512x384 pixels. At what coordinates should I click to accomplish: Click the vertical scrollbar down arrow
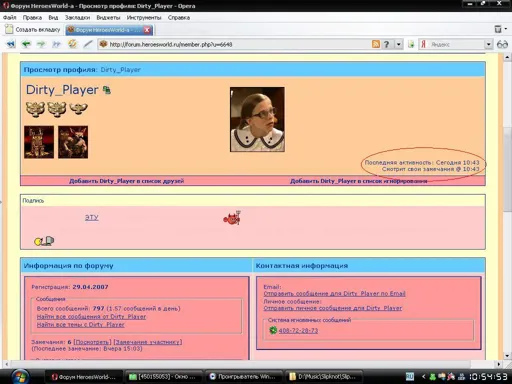tap(507, 356)
